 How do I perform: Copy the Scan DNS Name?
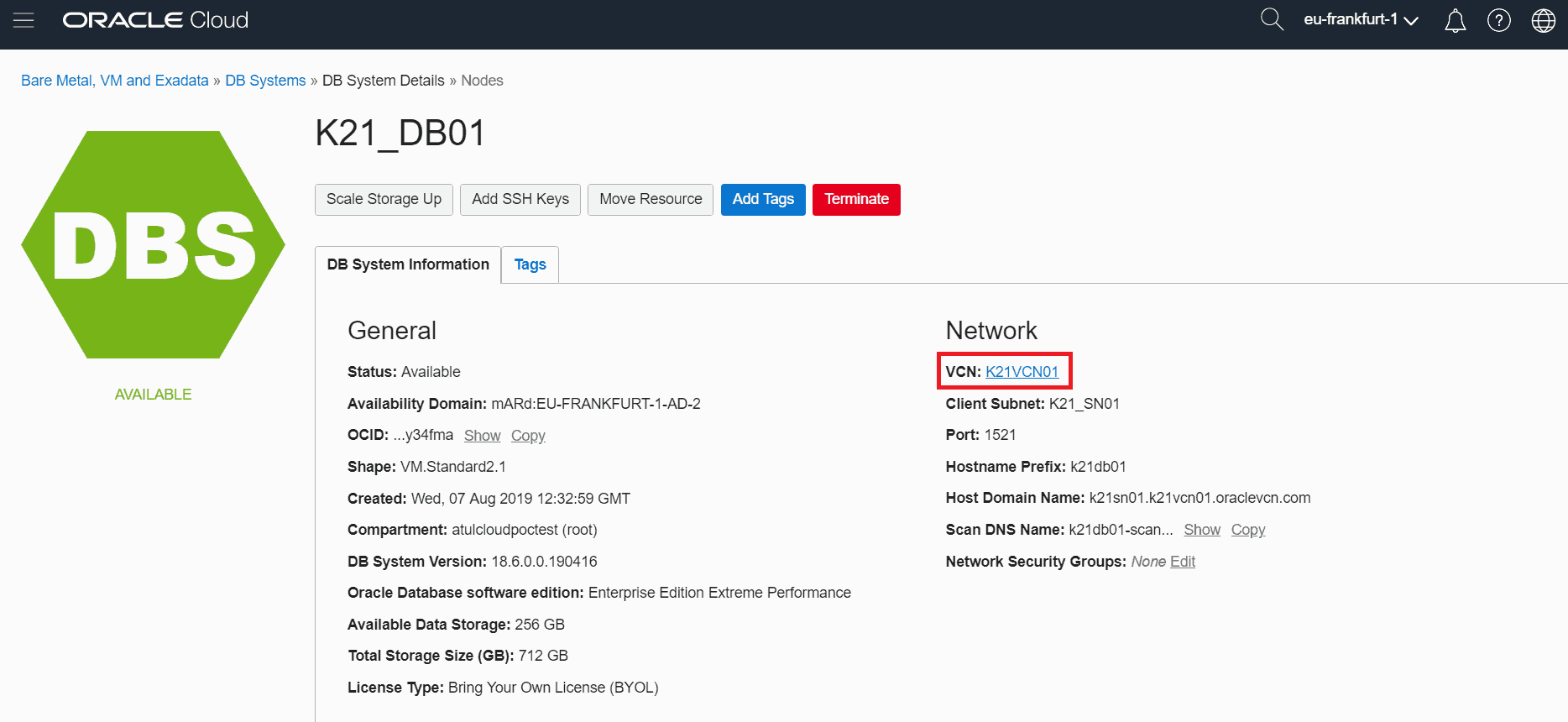(x=1247, y=530)
